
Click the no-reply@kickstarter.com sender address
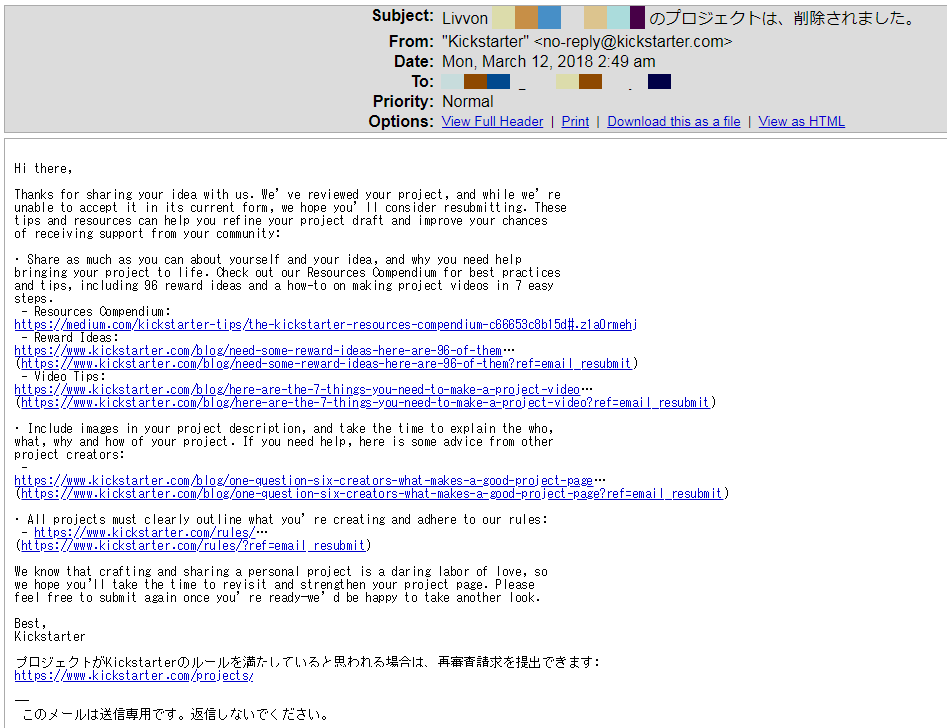coord(632,42)
